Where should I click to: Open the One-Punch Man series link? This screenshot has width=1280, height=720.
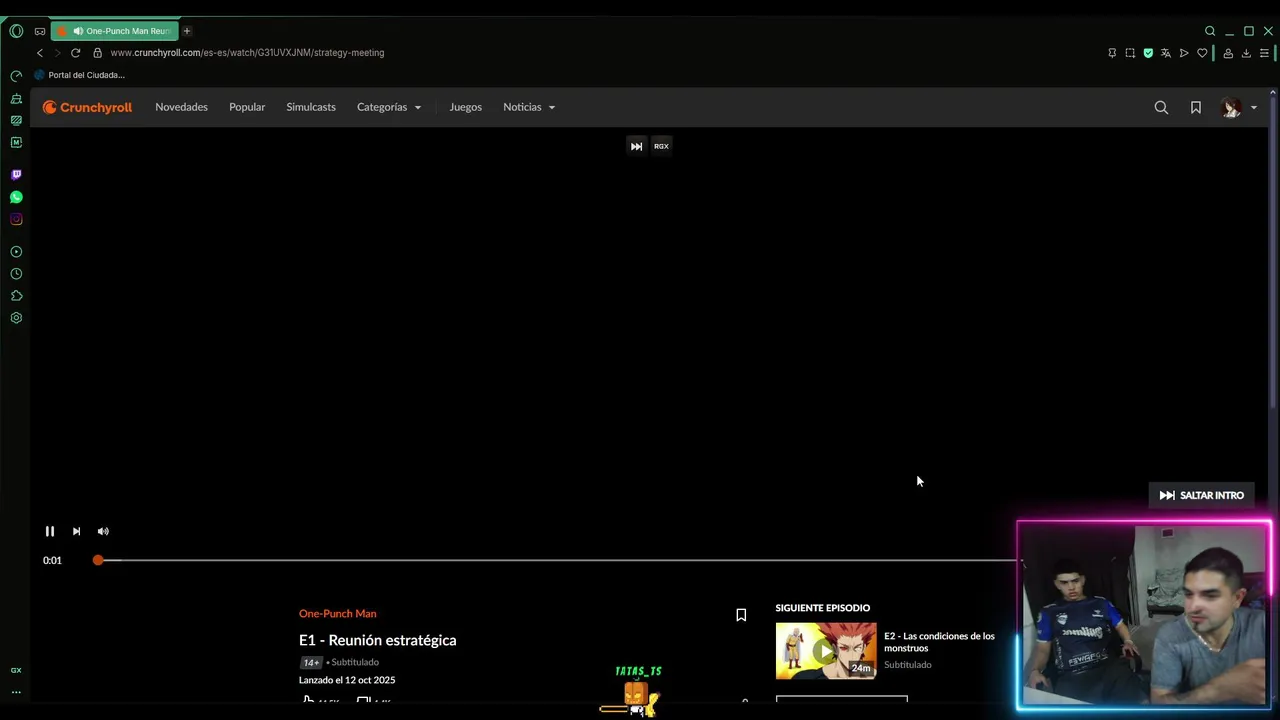(x=337, y=614)
